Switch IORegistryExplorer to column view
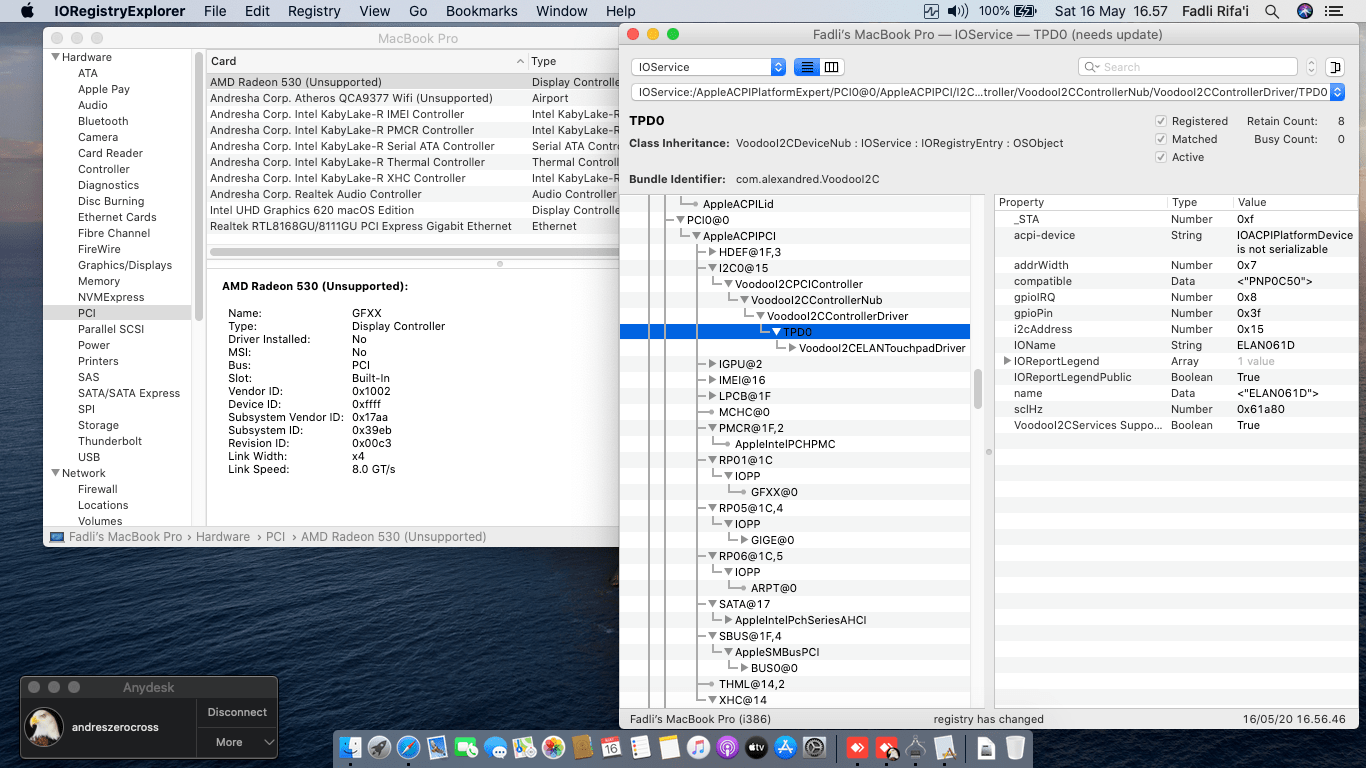Screen dimensions: 1366x768 tap(832, 67)
